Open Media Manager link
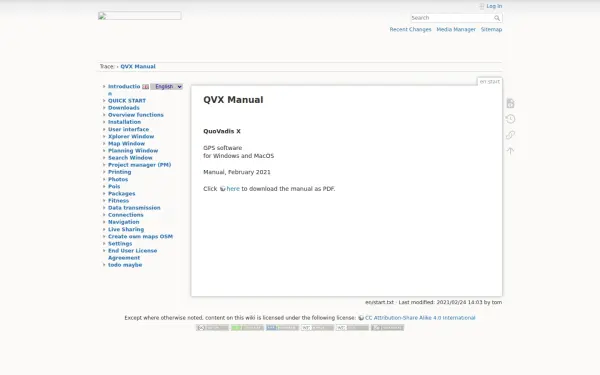Image resolution: width=600 pixels, height=375 pixels. point(456,29)
